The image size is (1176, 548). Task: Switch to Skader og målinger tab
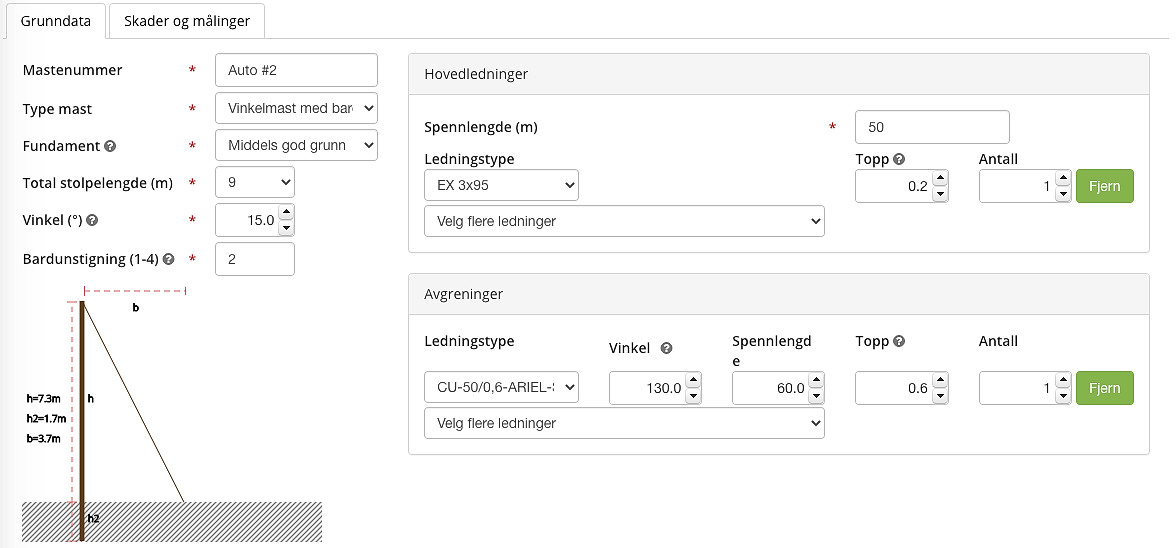pyautogui.click(x=187, y=20)
